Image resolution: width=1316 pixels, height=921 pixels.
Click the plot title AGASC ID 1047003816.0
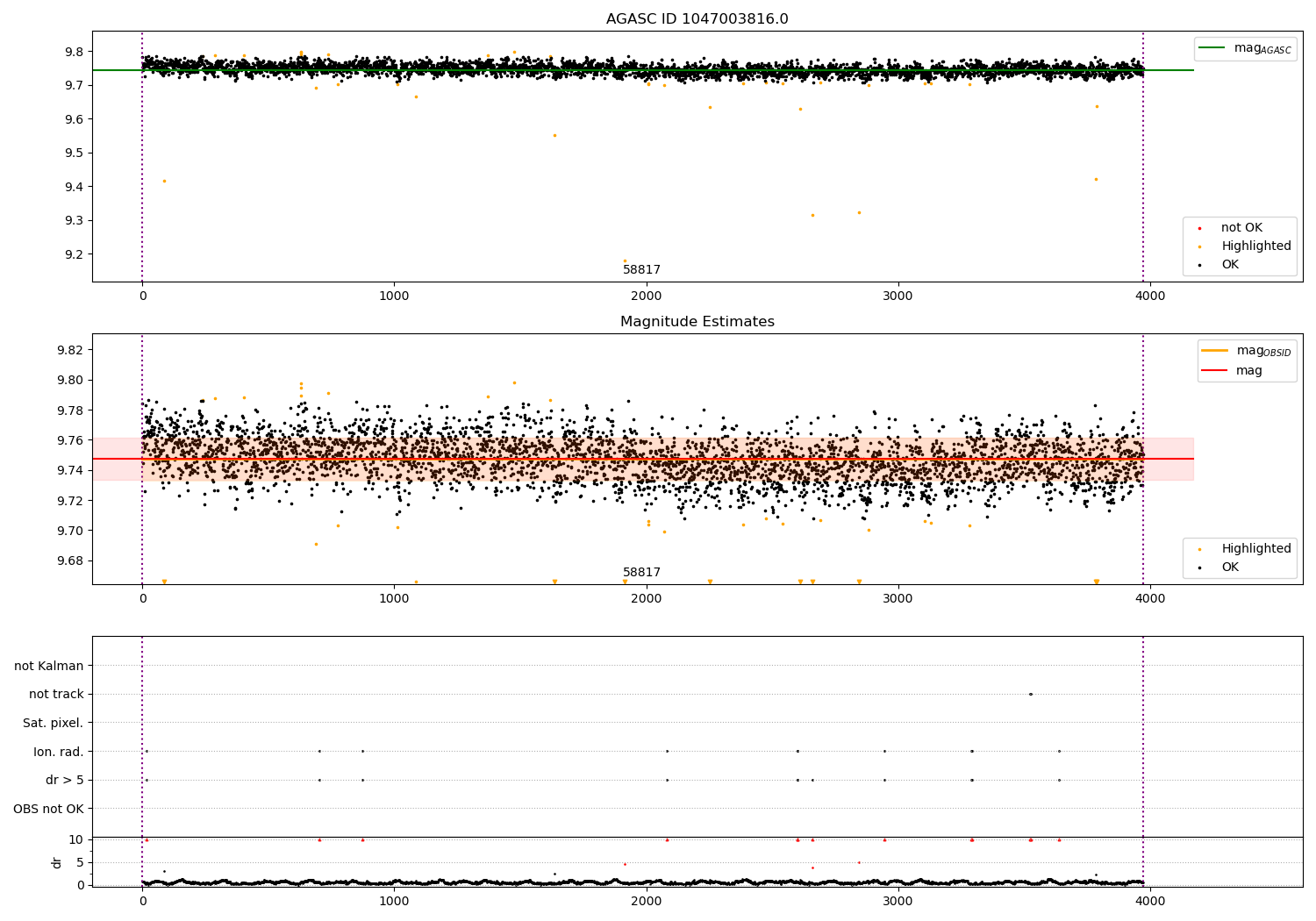click(x=697, y=19)
